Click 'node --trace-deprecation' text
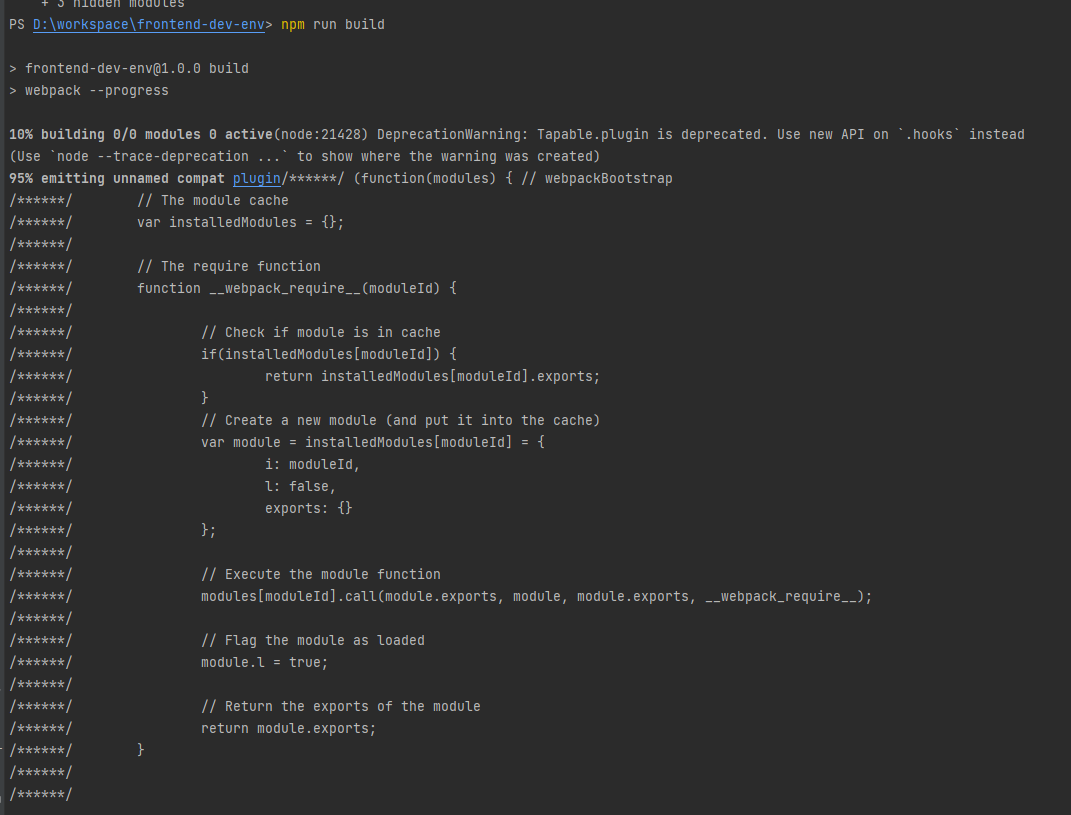Image resolution: width=1071 pixels, height=815 pixels. pyautogui.click(x=153, y=156)
